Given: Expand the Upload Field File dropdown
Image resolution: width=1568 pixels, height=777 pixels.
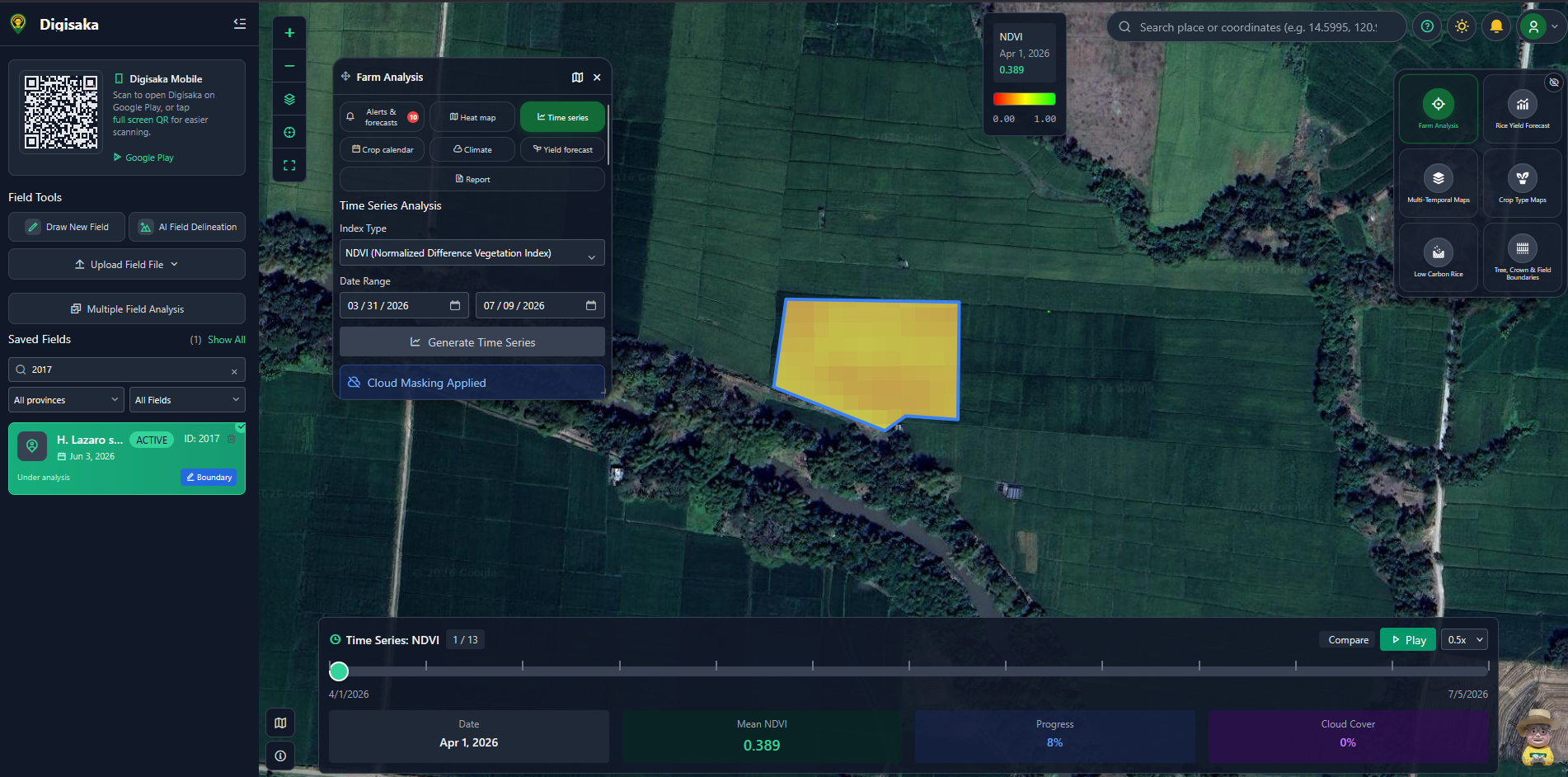Looking at the screenshot, I should 127,265.
